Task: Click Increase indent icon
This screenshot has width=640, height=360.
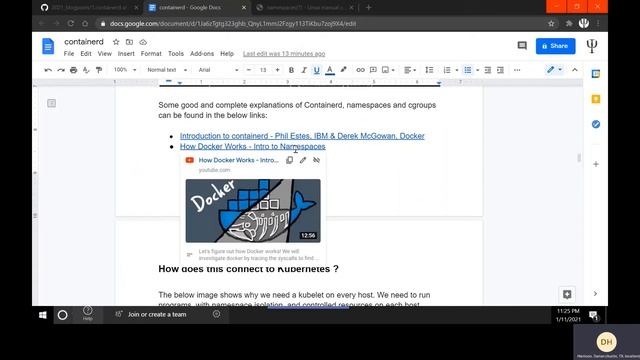Action: tap(500, 70)
